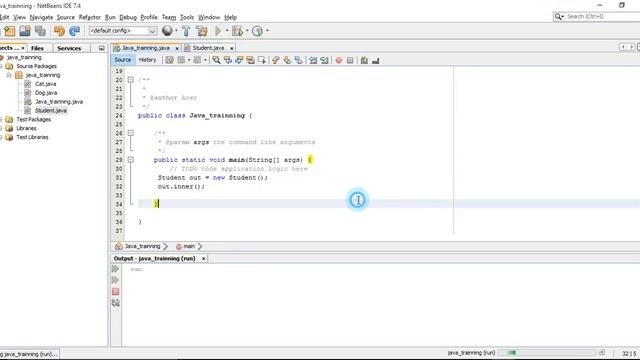Toggle Rectangular Selection mode

(x=262, y=60)
